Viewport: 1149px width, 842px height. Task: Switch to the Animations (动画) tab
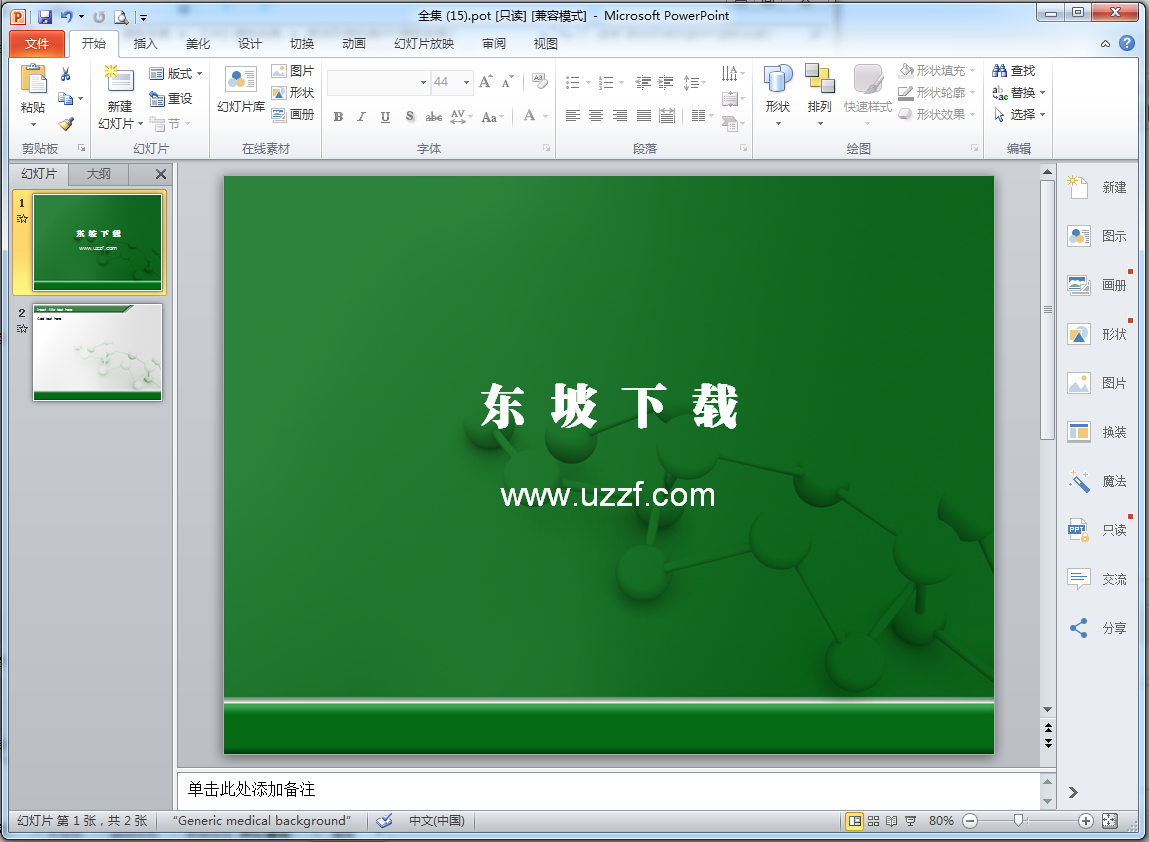coord(353,43)
